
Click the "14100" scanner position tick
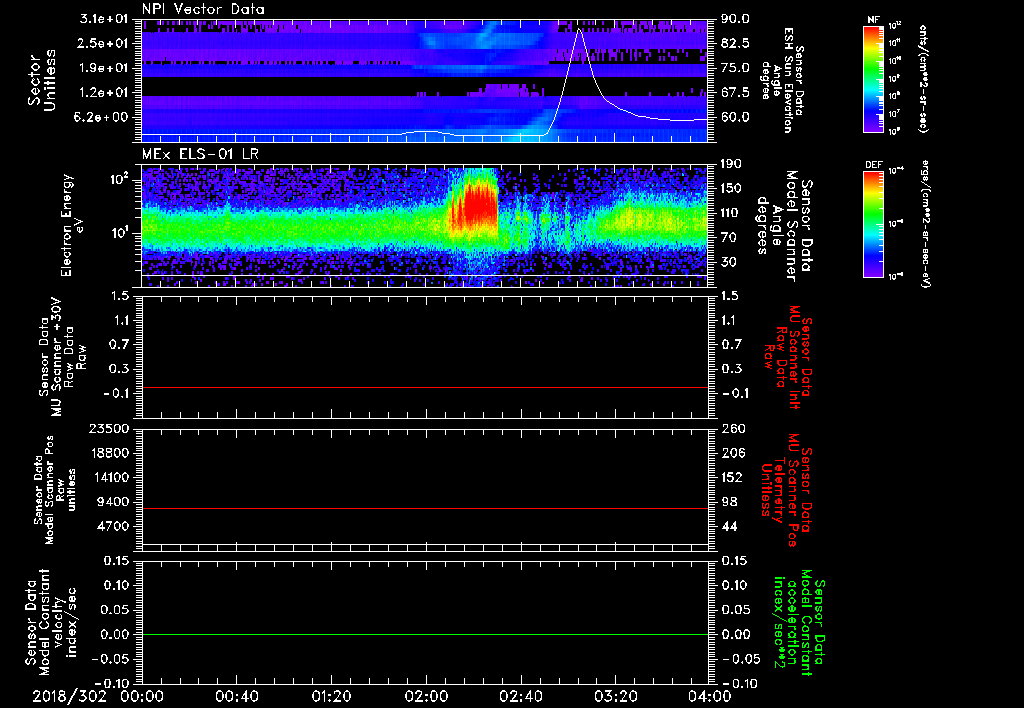point(111,477)
